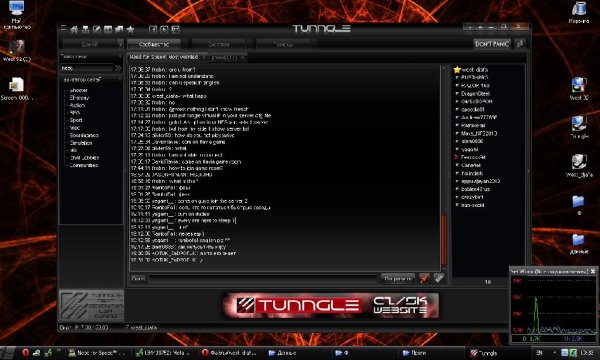Image resolution: width=600 pixels, height=360 pixels.
Task: Click the network icon beside the home icon
Action: point(85,29)
